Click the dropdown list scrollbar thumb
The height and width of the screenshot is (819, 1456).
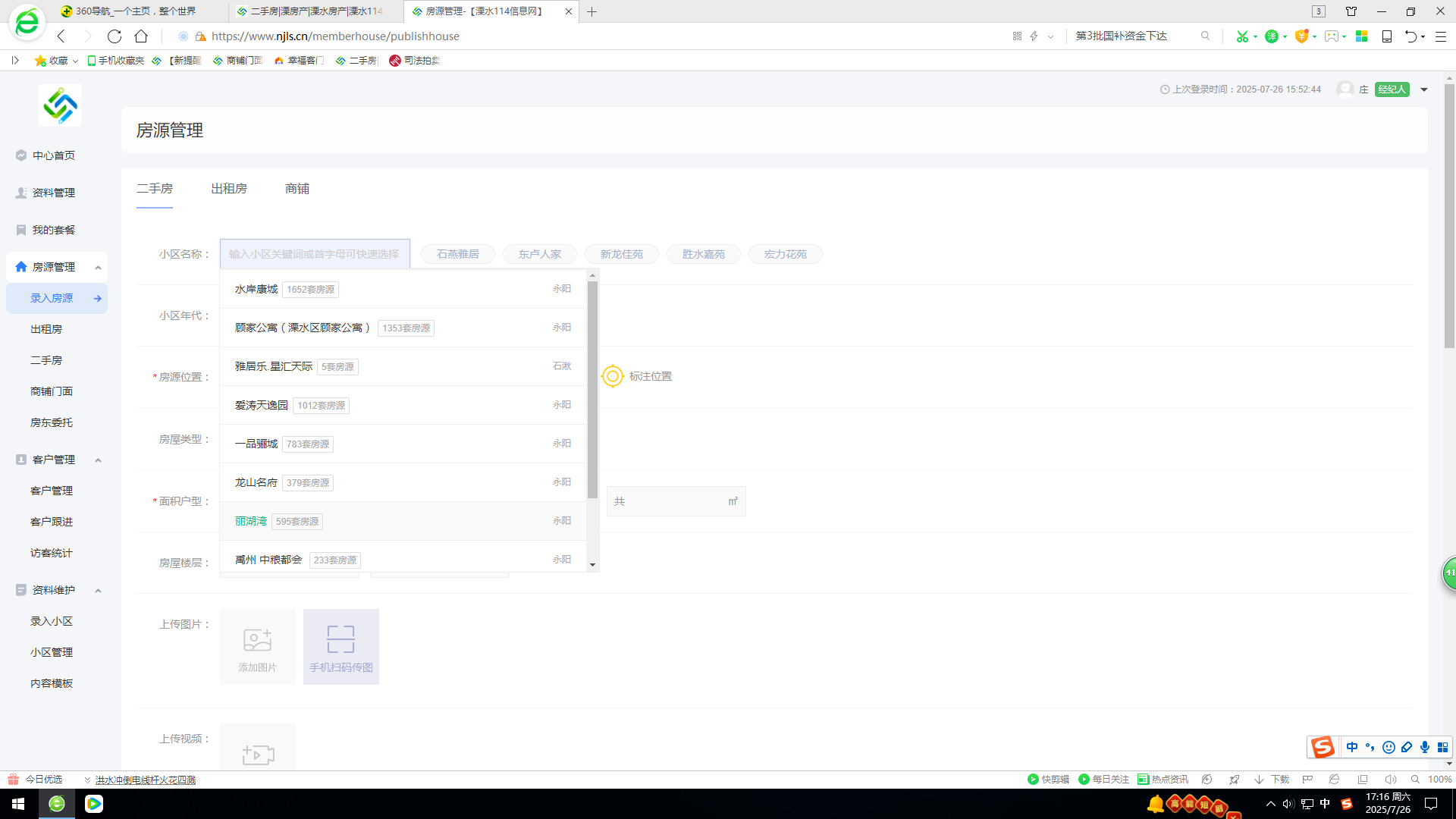coord(592,389)
